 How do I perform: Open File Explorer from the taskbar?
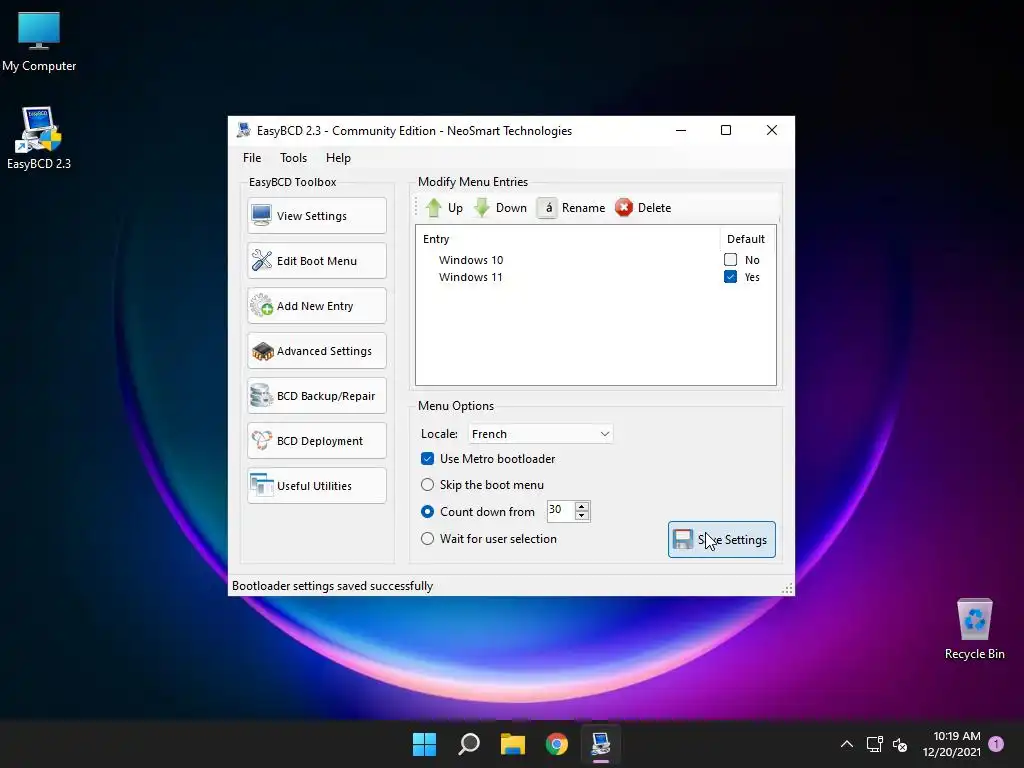click(x=513, y=744)
